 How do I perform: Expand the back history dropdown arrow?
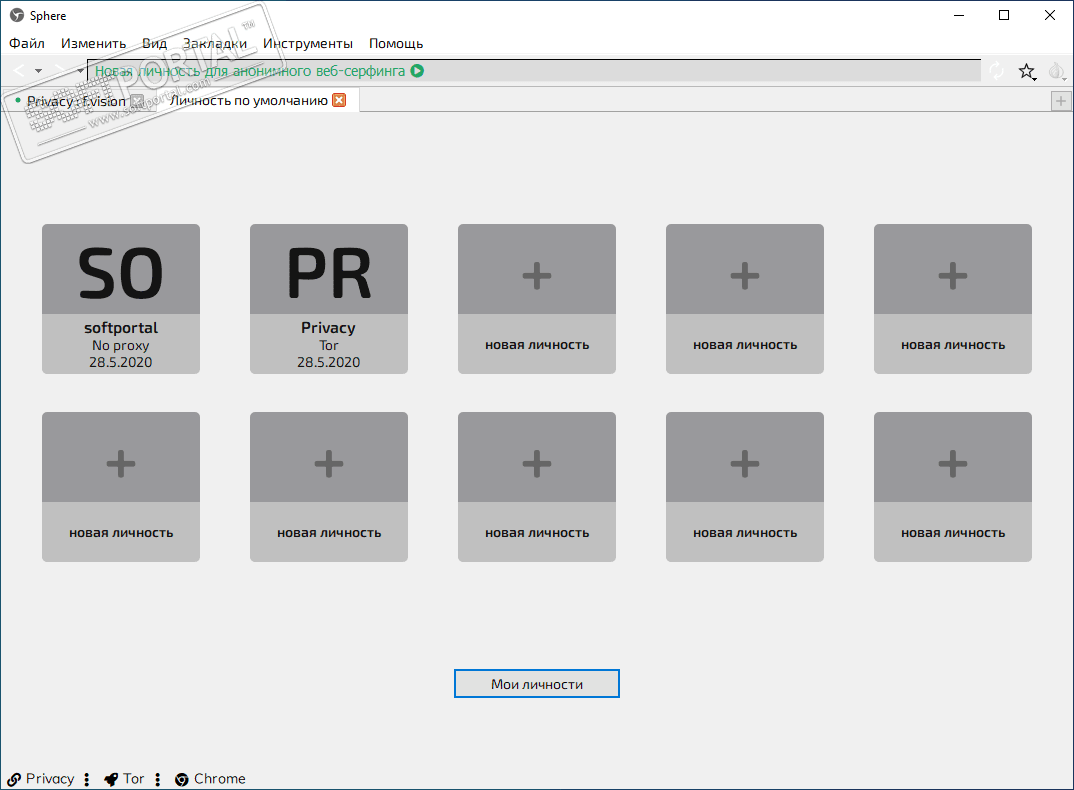[x=38, y=71]
